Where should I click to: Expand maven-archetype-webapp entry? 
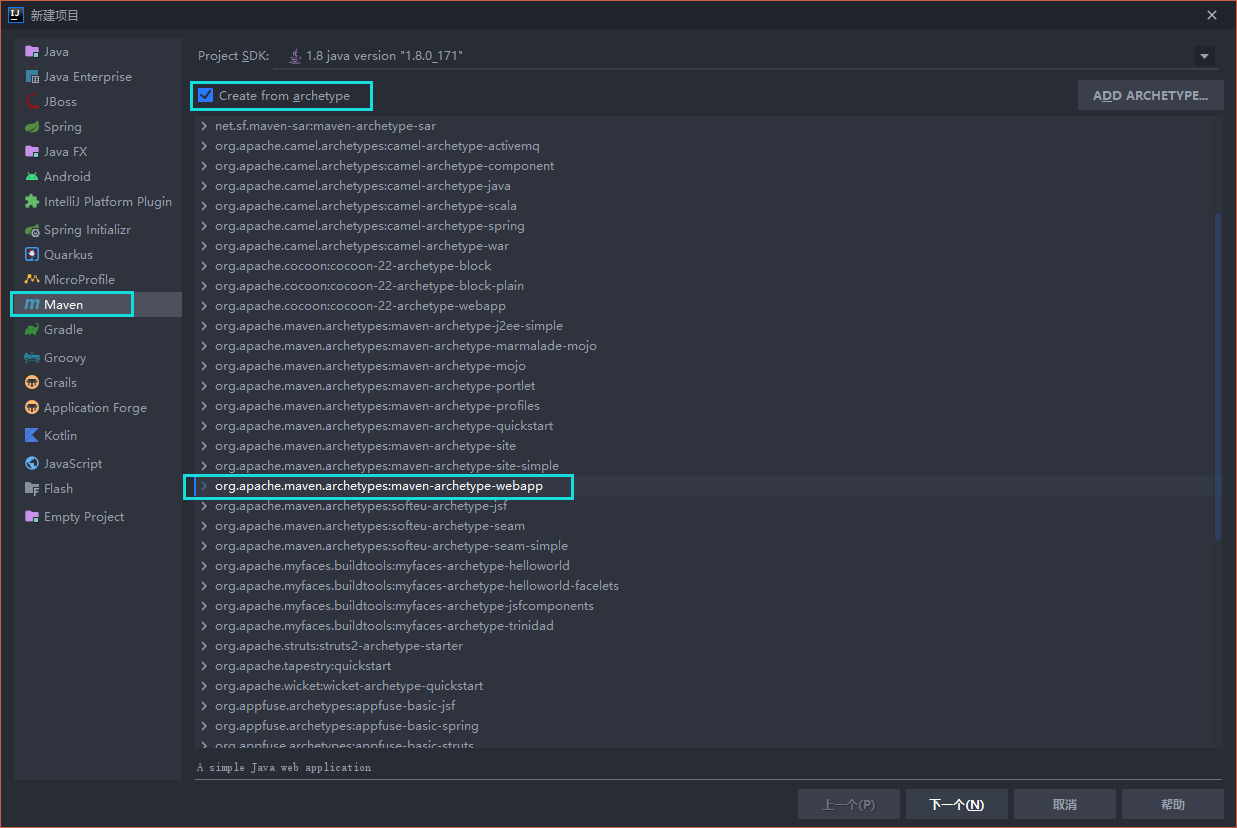pyautogui.click(x=204, y=486)
